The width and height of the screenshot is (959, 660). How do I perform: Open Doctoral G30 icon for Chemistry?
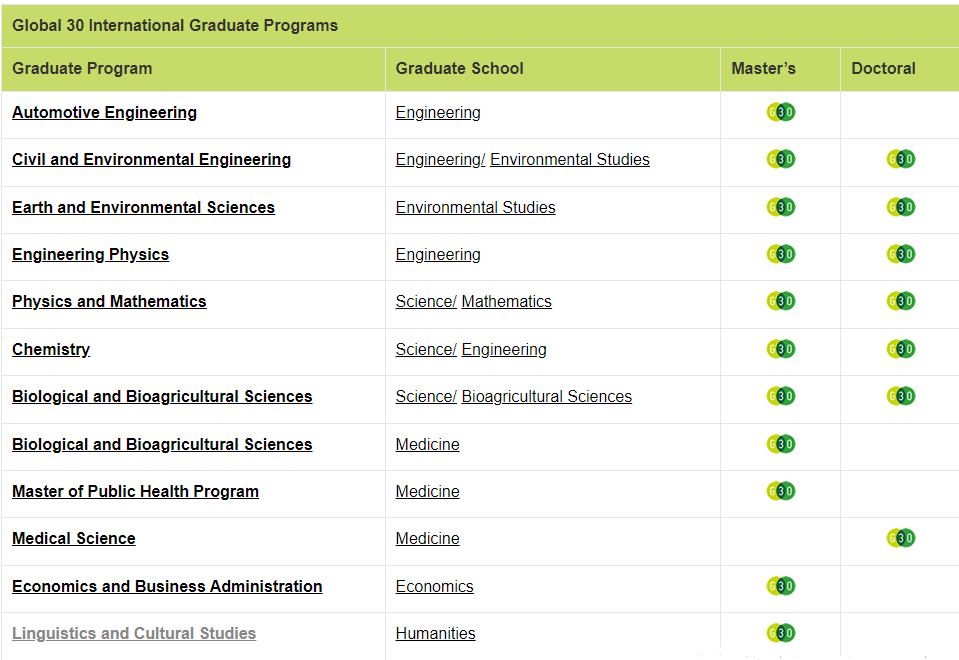click(x=900, y=349)
